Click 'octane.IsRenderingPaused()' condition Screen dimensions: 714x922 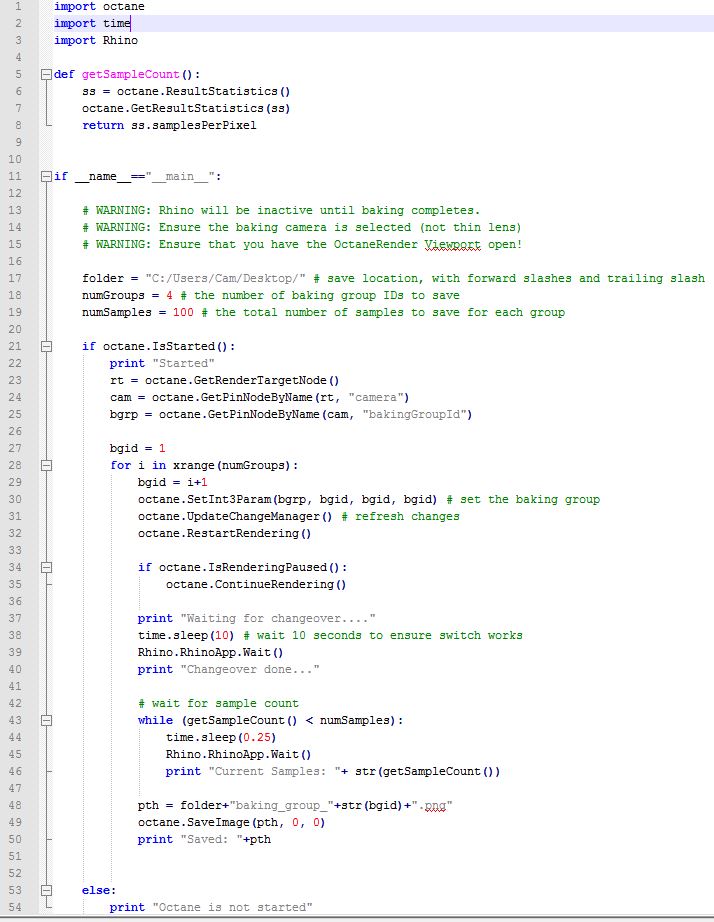249,567
